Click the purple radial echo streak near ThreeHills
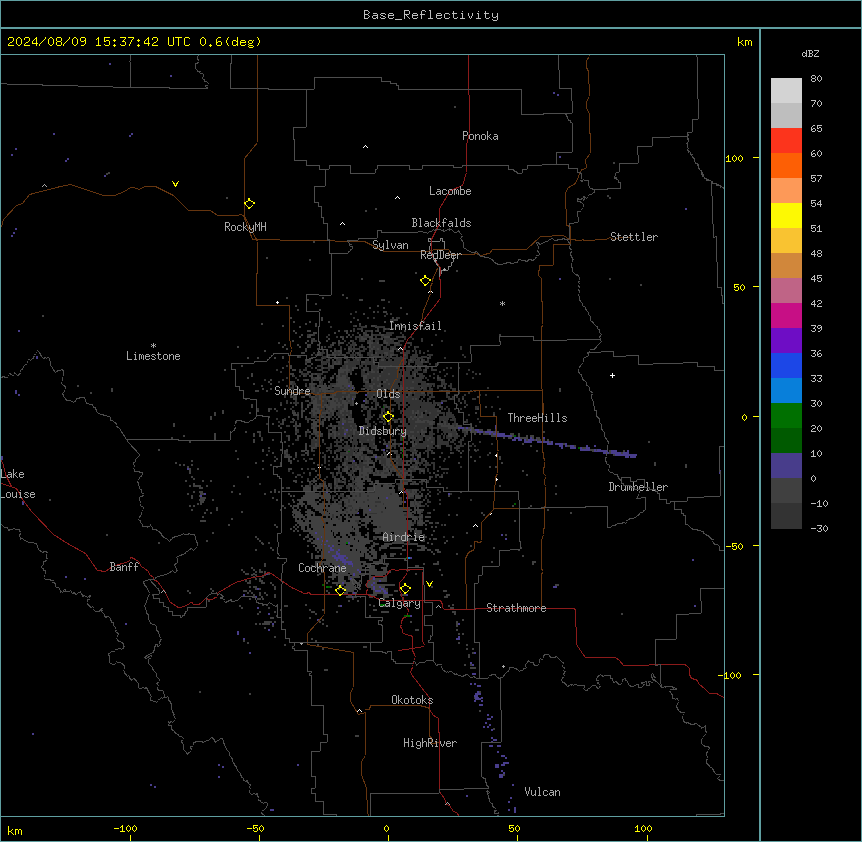 (x=547, y=441)
